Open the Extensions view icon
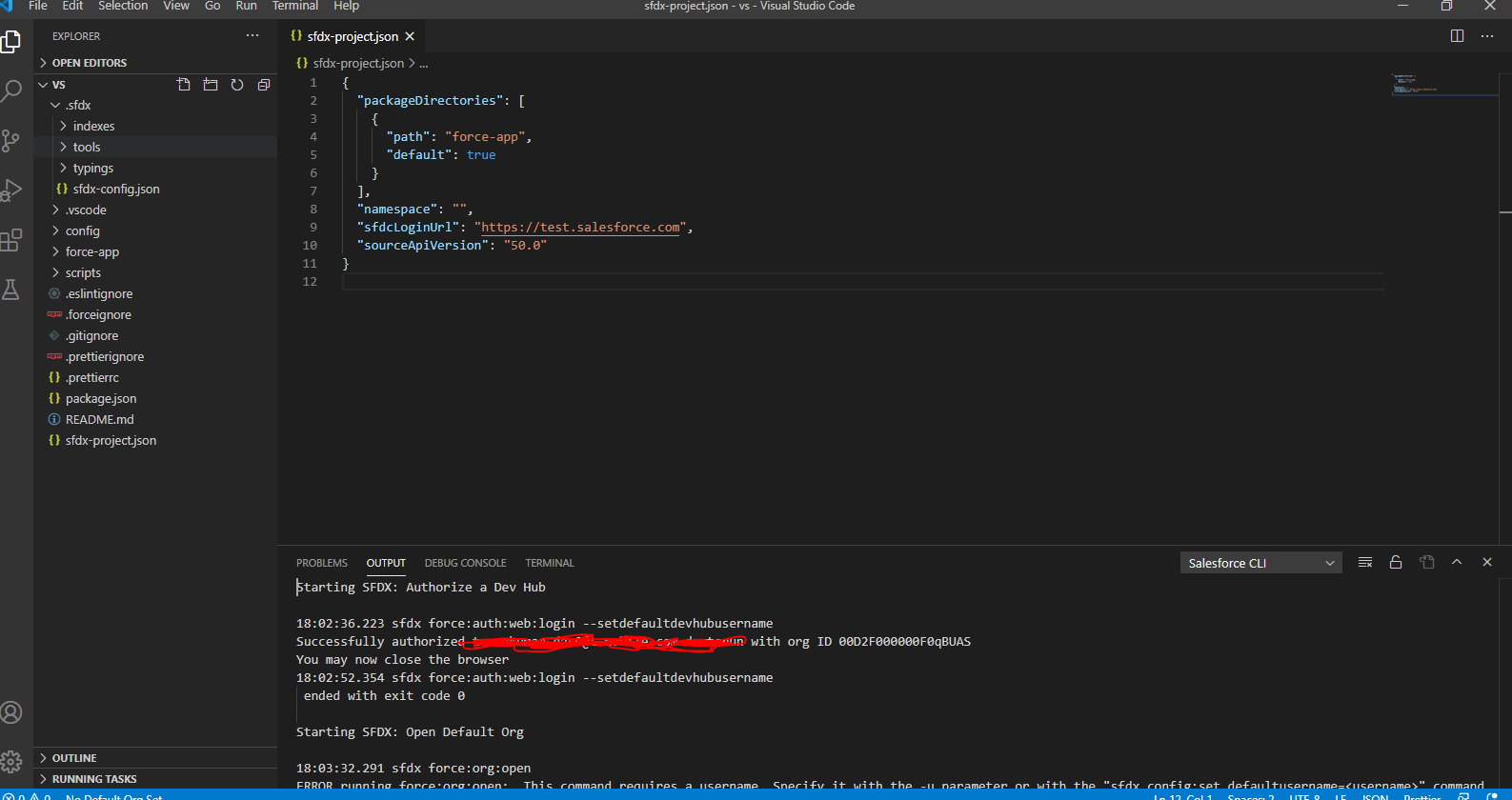The width and height of the screenshot is (1512, 800). coord(11,240)
